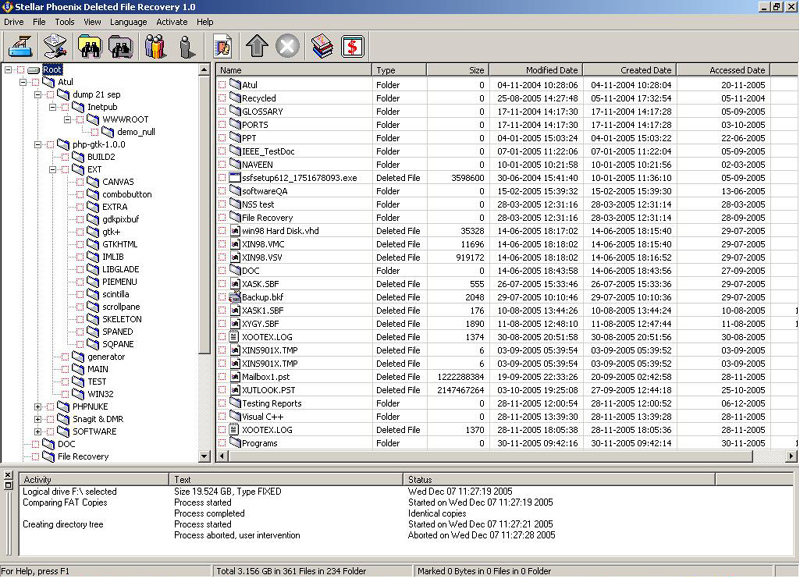Expand the Snagit & DMR tree node
Screen dimensions: 799x577
(37, 419)
